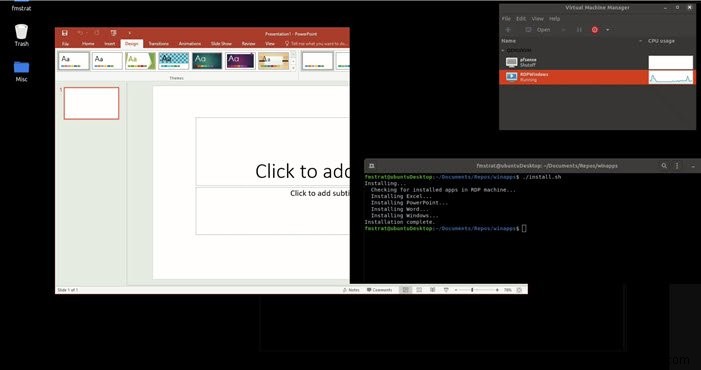Screen dimensions: 701x370
Task: Start Slide Show from the status bar icon
Action: pos(446,290)
